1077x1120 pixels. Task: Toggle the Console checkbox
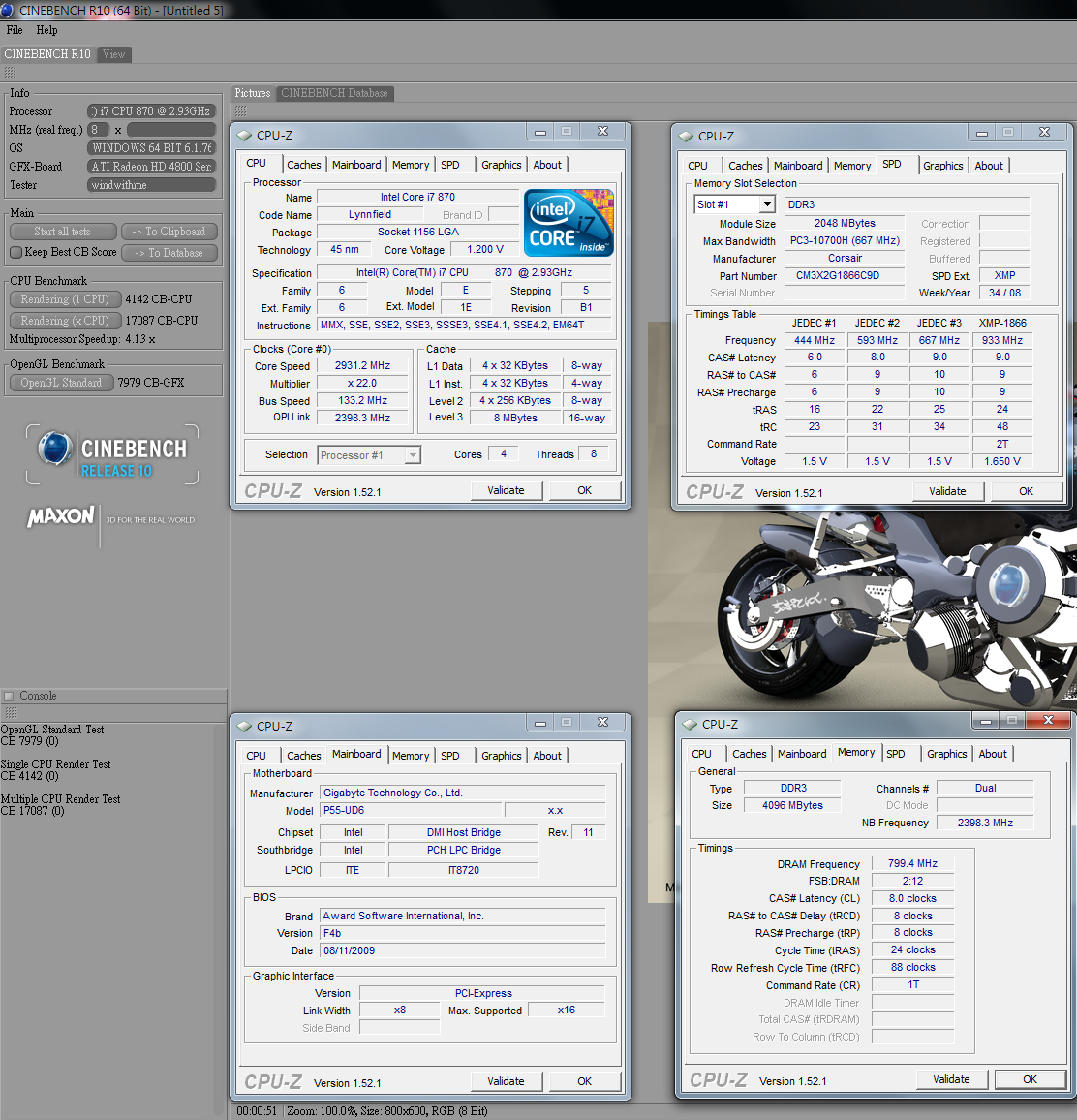[x=10, y=696]
